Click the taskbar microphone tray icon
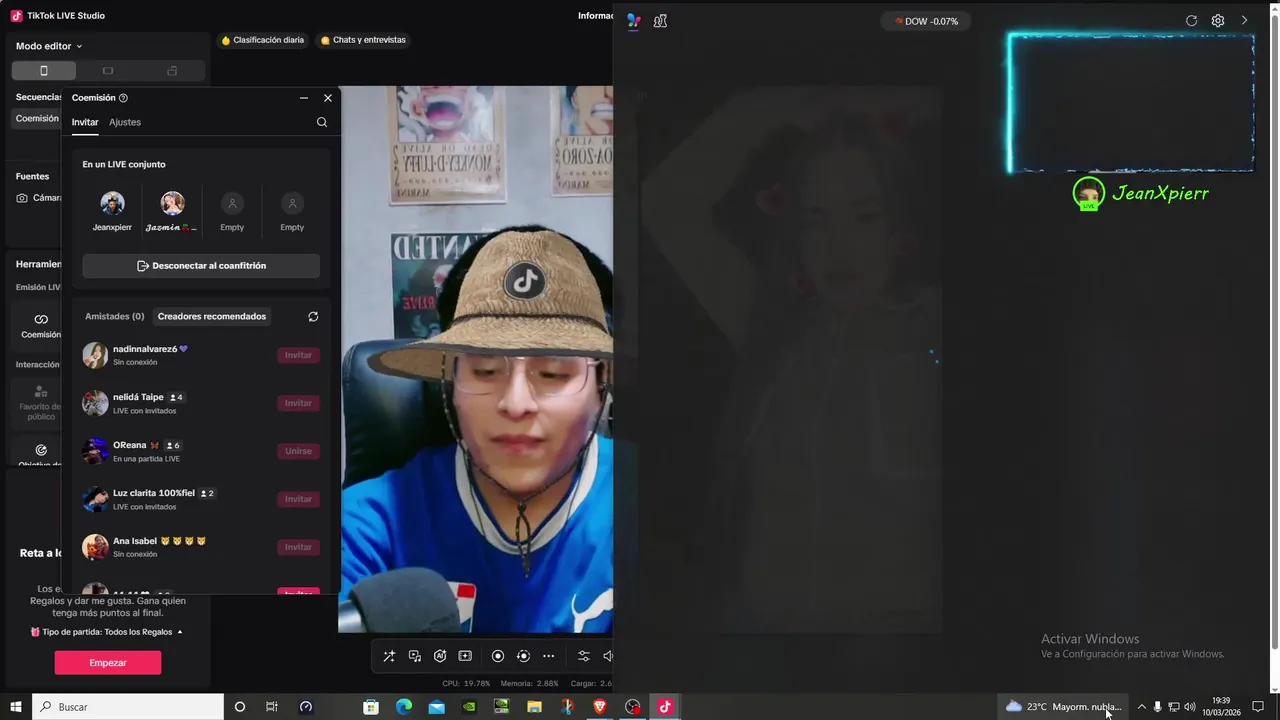Image resolution: width=1280 pixels, height=720 pixels. (1158, 707)
